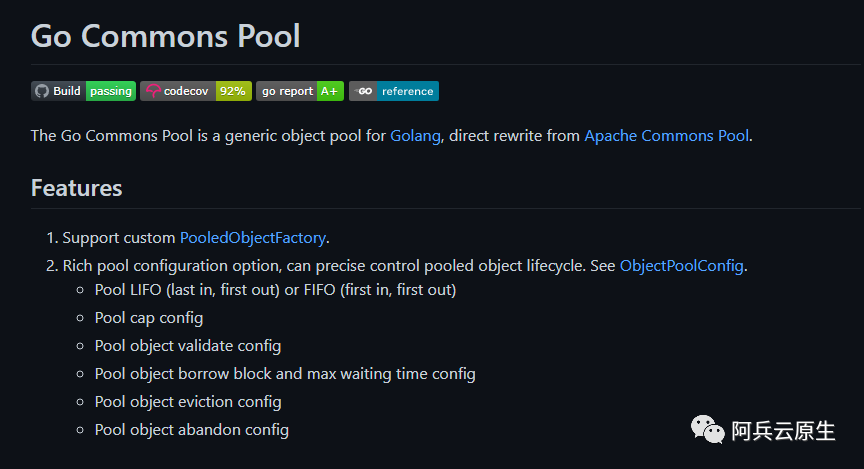Click the A+ grade on go report
The image size is (864, 469).
tap(330, 91)
